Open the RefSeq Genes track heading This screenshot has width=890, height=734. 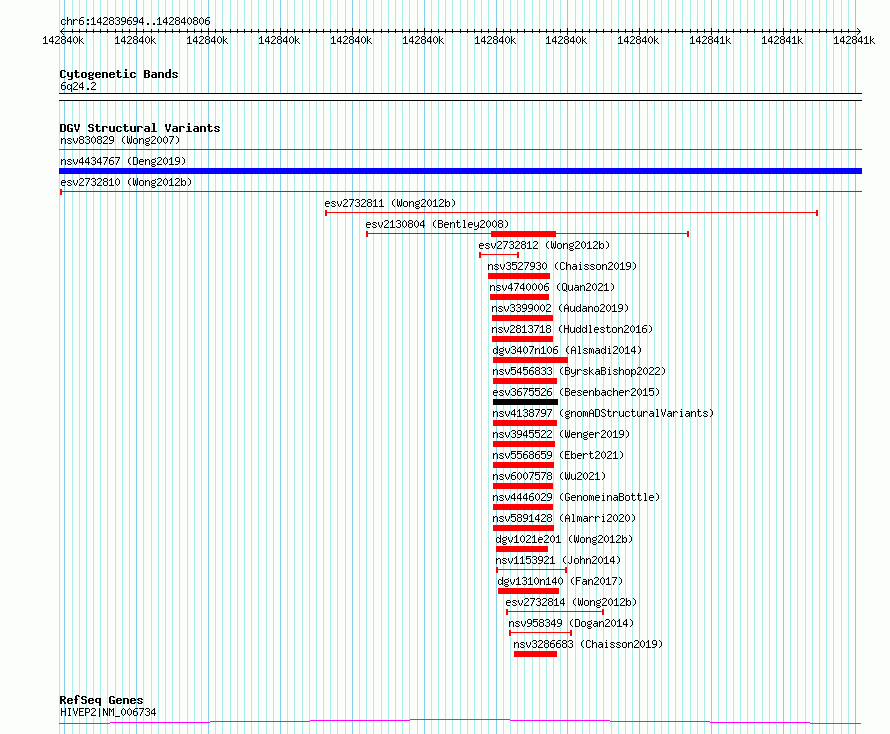(x=102, y=700)
